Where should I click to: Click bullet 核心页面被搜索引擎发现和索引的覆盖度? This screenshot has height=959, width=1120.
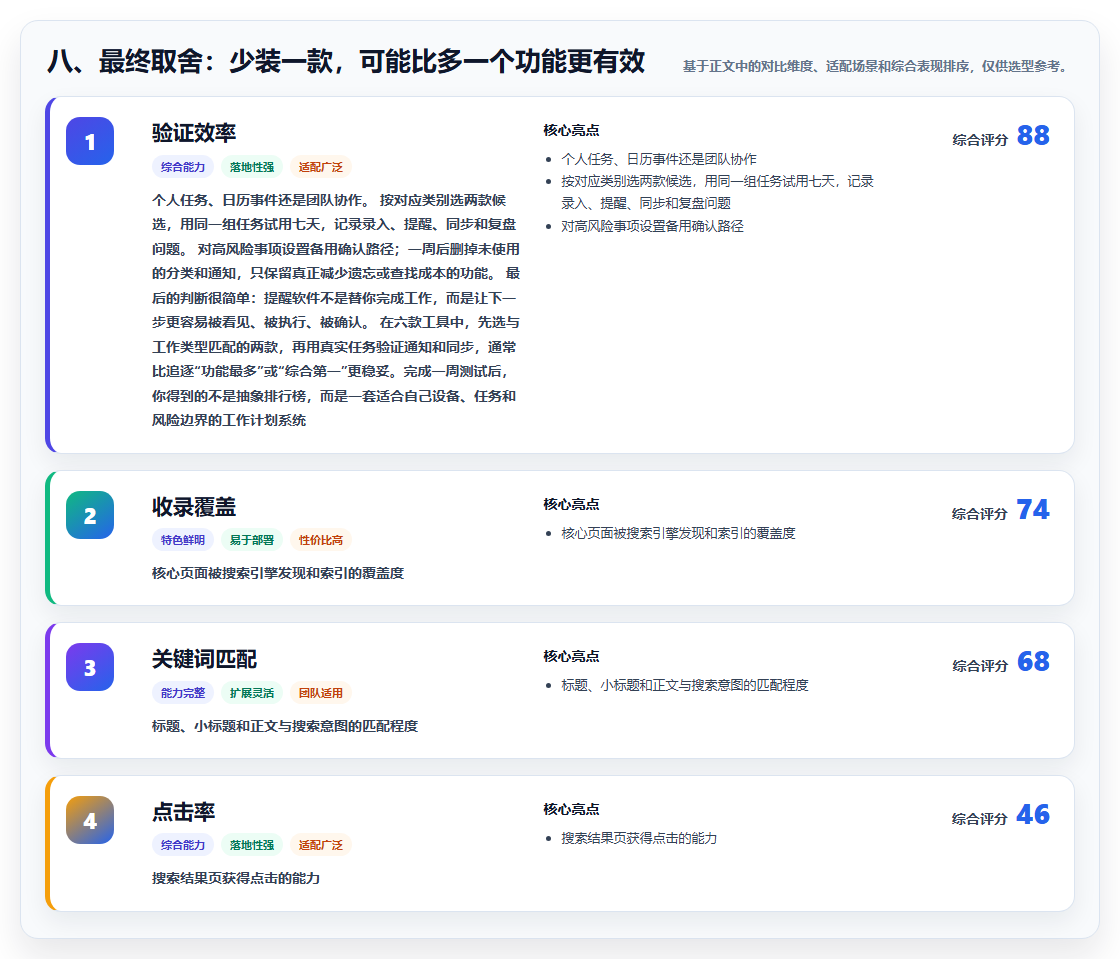(x=678, y=533)
